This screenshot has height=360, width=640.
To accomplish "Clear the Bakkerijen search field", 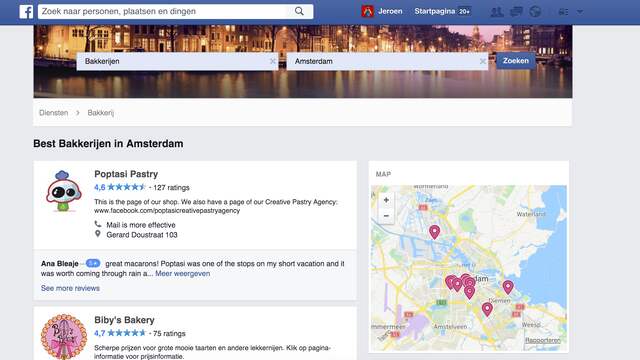I will [273, 61].
